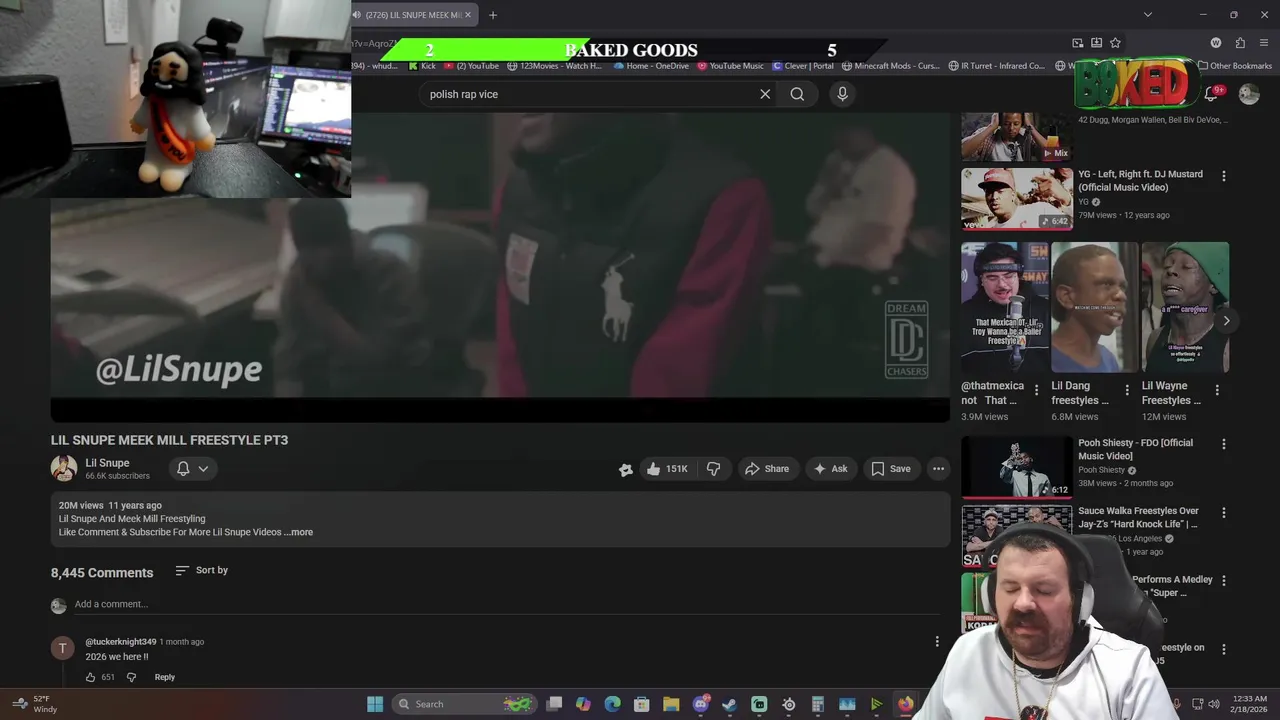Screen dimensions: 1280x720
Task: Open the Lil Snupe channel name link
Action: click(x=107, y=463)
